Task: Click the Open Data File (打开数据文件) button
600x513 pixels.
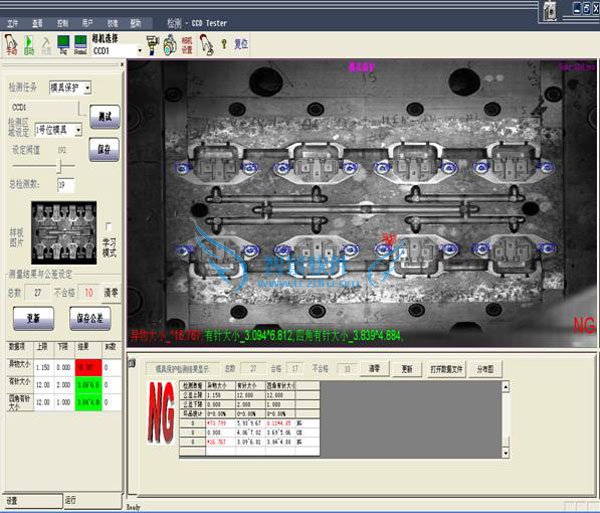Action: [x=447, y=369]
